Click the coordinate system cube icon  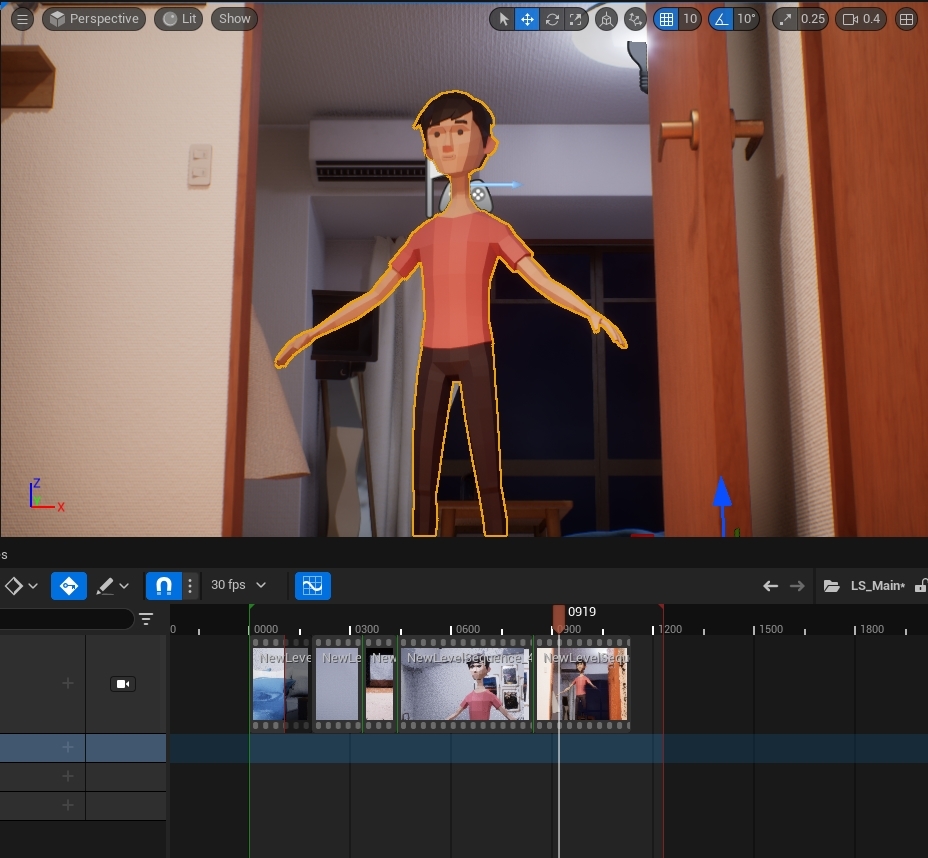tap(606, 19)
